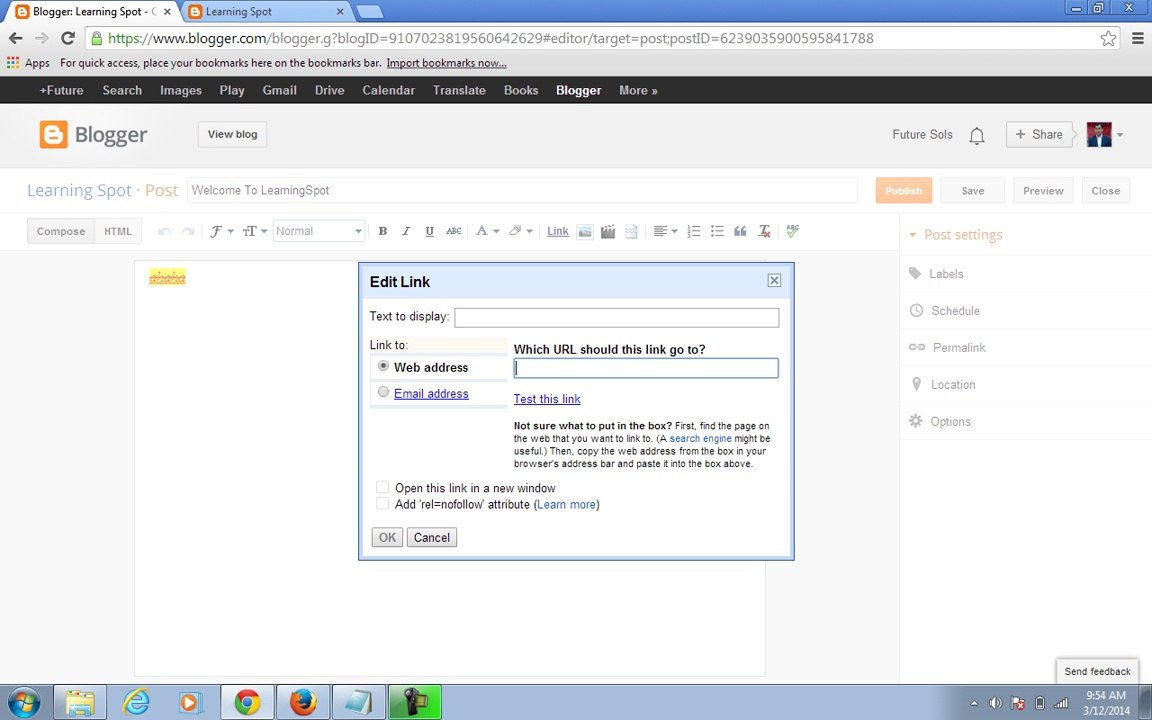The height and width of the screenshot is (720, 1152).
Task: Click the remove formatting icon
Action: click(x=764, y=231)
